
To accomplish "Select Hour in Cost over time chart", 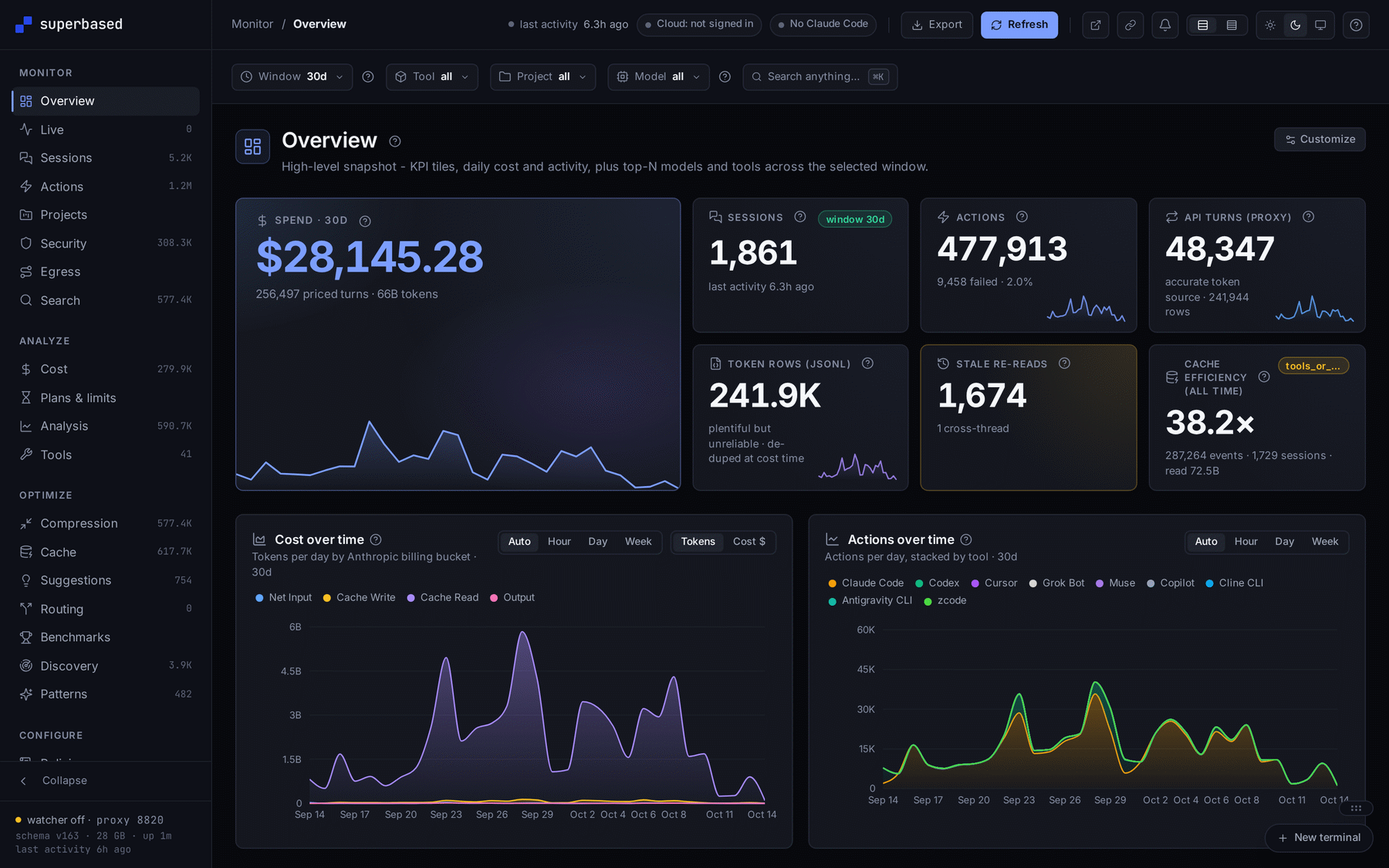I will 559,542.
